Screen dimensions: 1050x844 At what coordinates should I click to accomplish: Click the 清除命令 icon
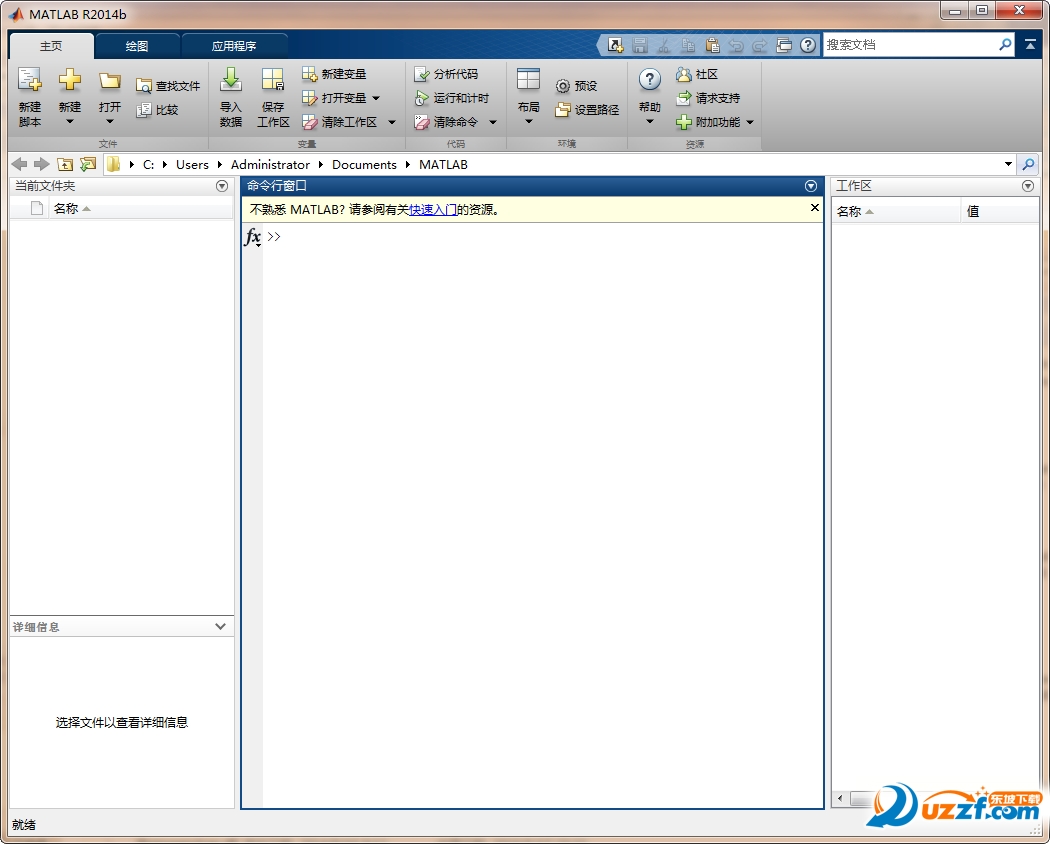point(421,122)
